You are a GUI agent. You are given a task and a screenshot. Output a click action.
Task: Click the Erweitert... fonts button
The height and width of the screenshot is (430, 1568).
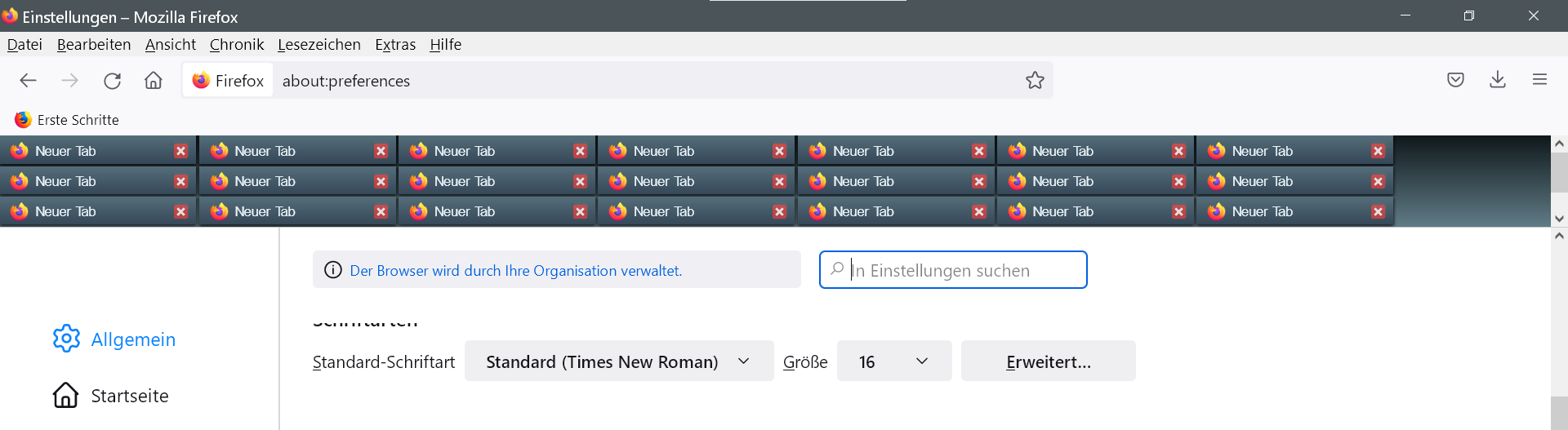tap(1048, 361)
